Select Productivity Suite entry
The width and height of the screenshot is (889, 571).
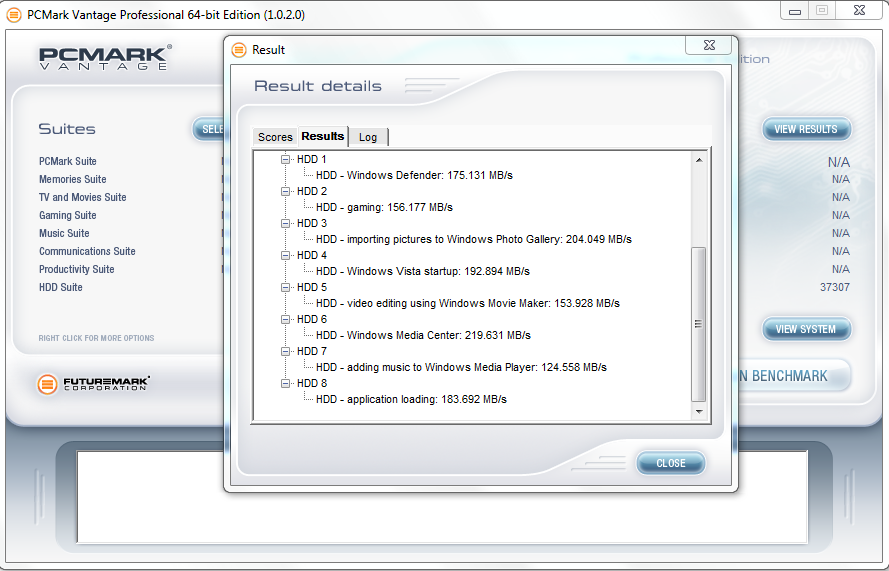(x=77, y=269)
